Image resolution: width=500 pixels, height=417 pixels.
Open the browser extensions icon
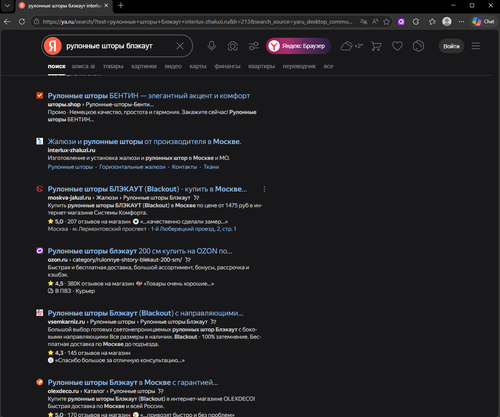[x=416, y=22]
